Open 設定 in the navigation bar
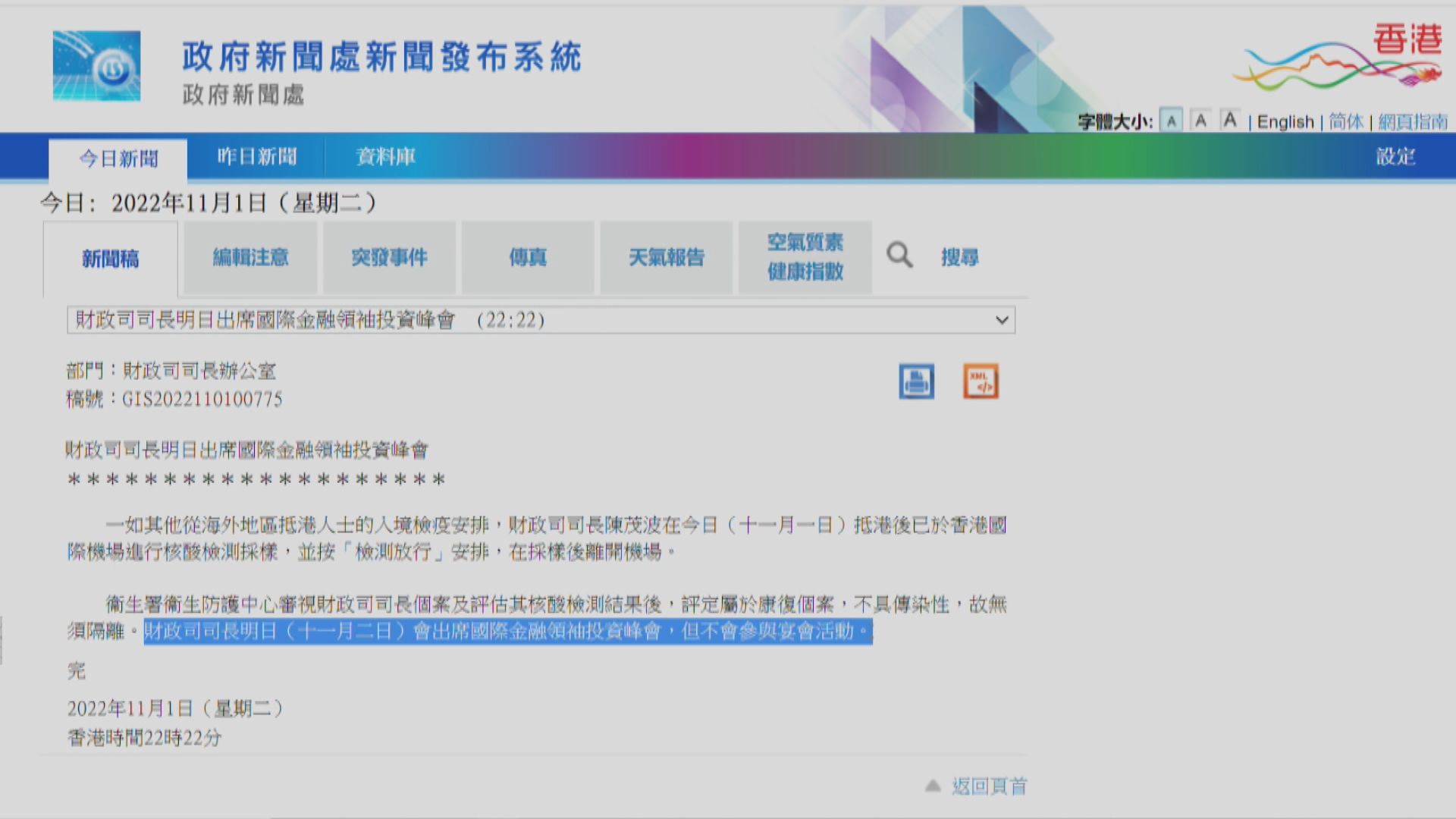Image resolution: width=1456 pixels, height=819 pixels. (x=1395, y=157)
